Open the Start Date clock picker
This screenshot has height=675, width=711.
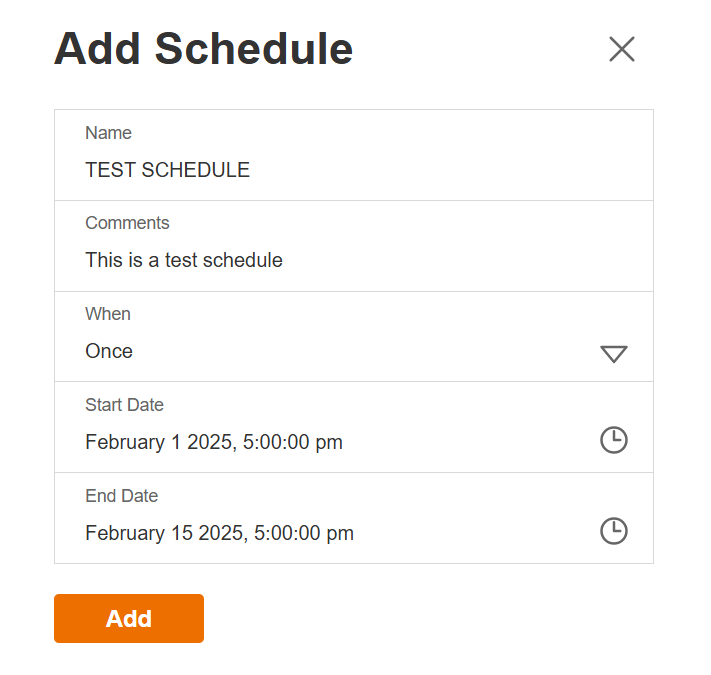(x=613, y=440)
